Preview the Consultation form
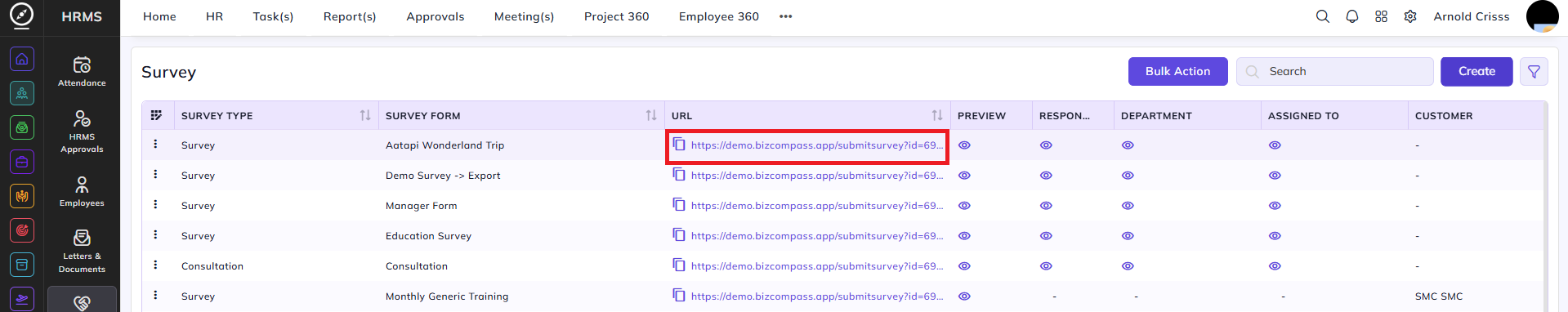This screenshot has width=1568, height=312. tap(964, 266)
